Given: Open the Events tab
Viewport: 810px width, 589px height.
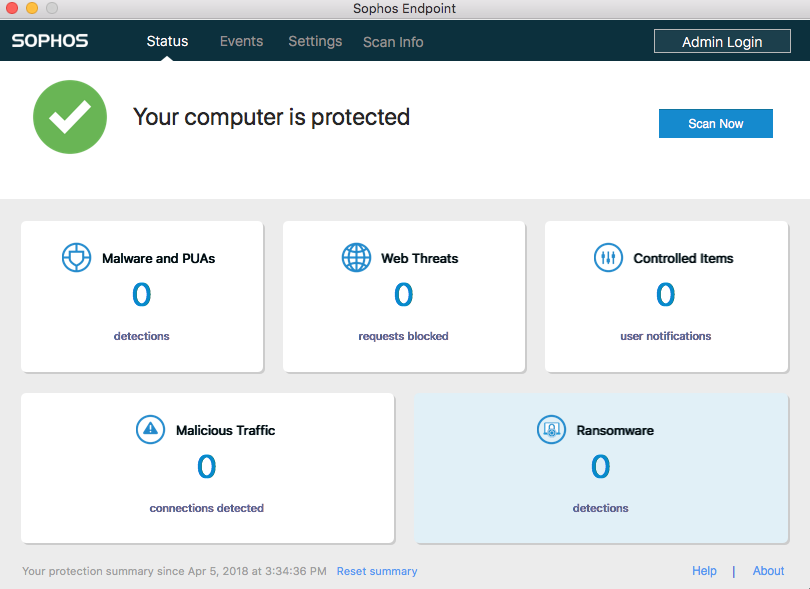Looking at the screenshot, I should 241,41.
